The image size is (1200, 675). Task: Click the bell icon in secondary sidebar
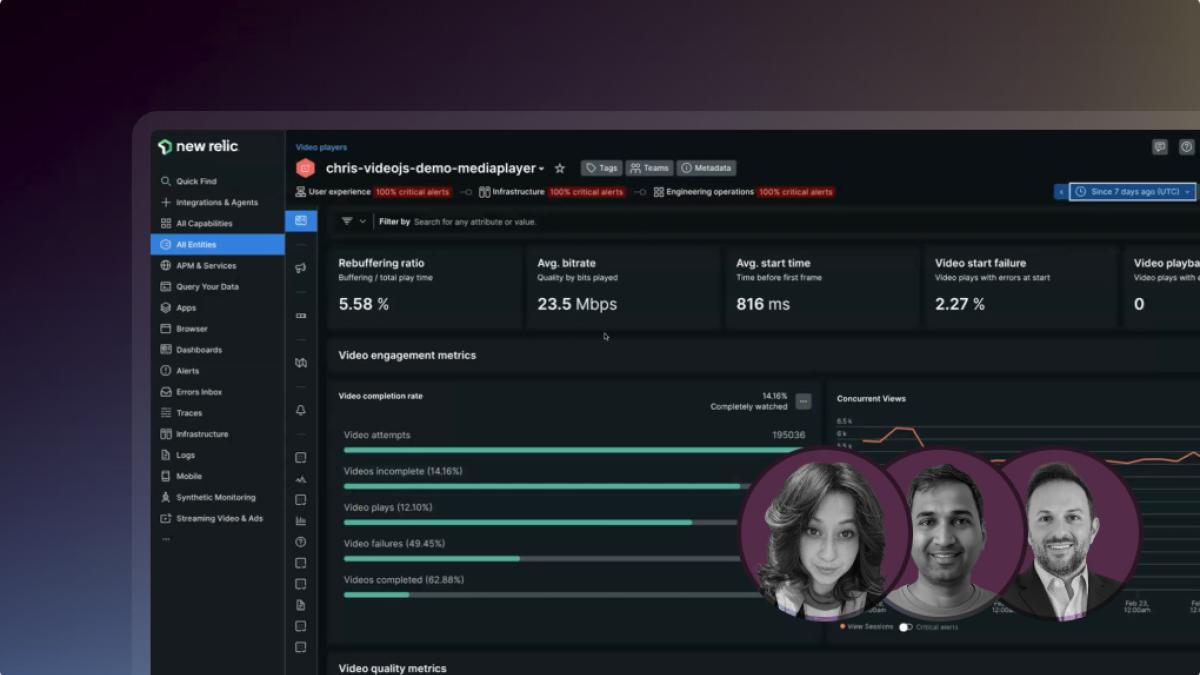[x=301, y=411]
